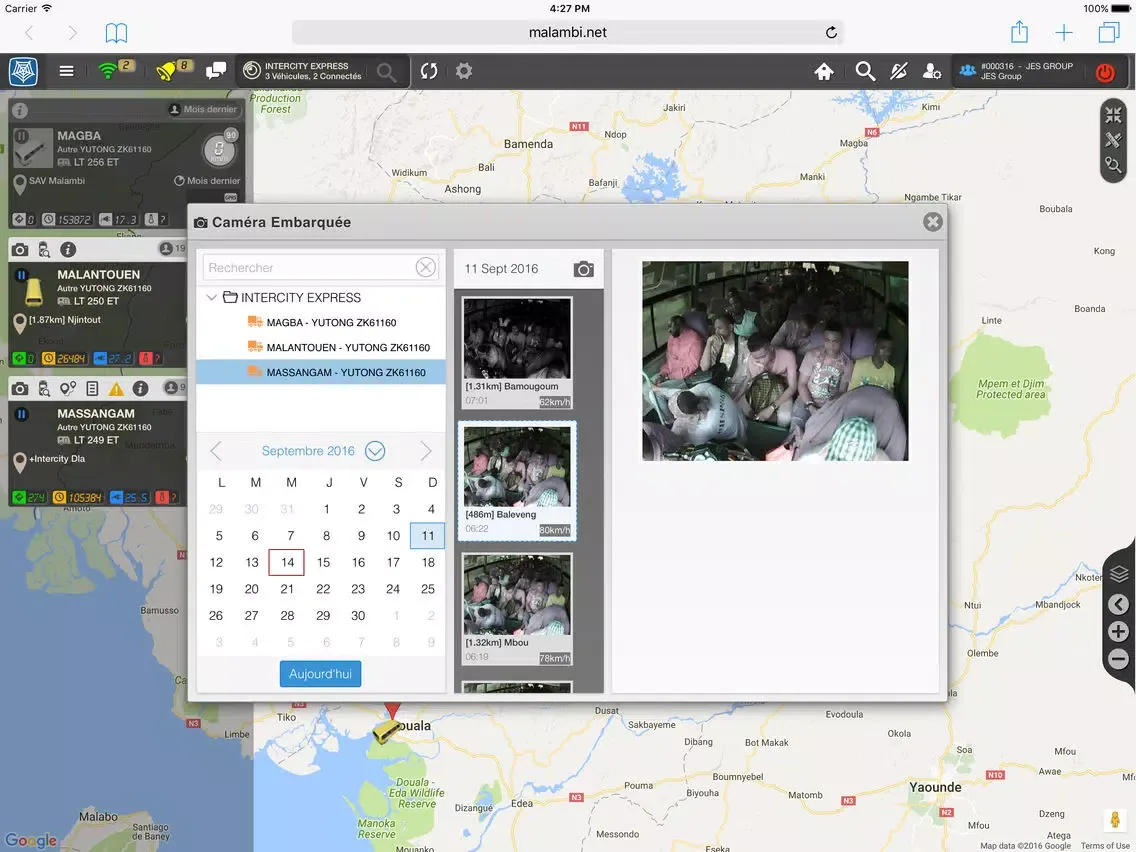Image resolution: width=1136 pixels, height=852 pixels.
Task: Collapse the right map control panel arrow
Action: pyautogui.click(x=1119, y=604)
